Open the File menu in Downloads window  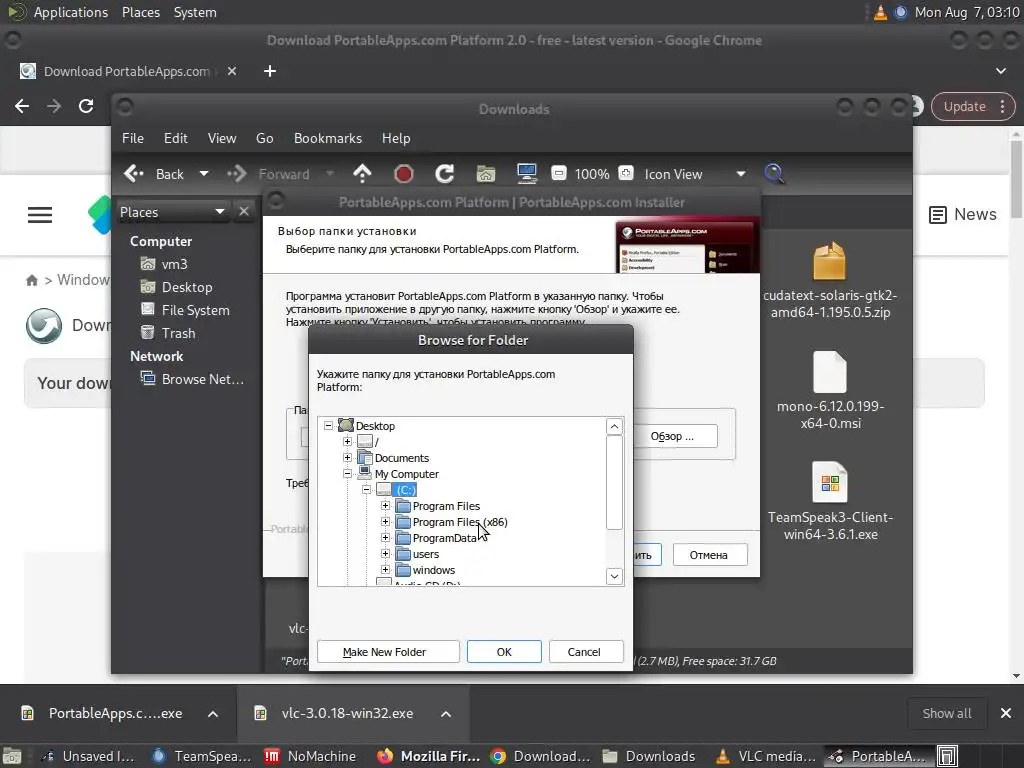[133, 138]
